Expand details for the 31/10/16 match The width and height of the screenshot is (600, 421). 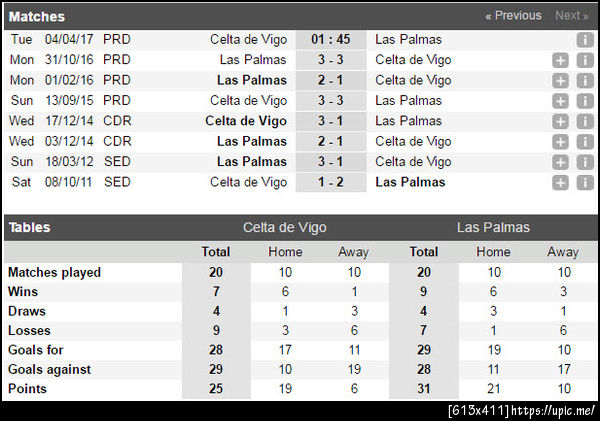point(561,60)
